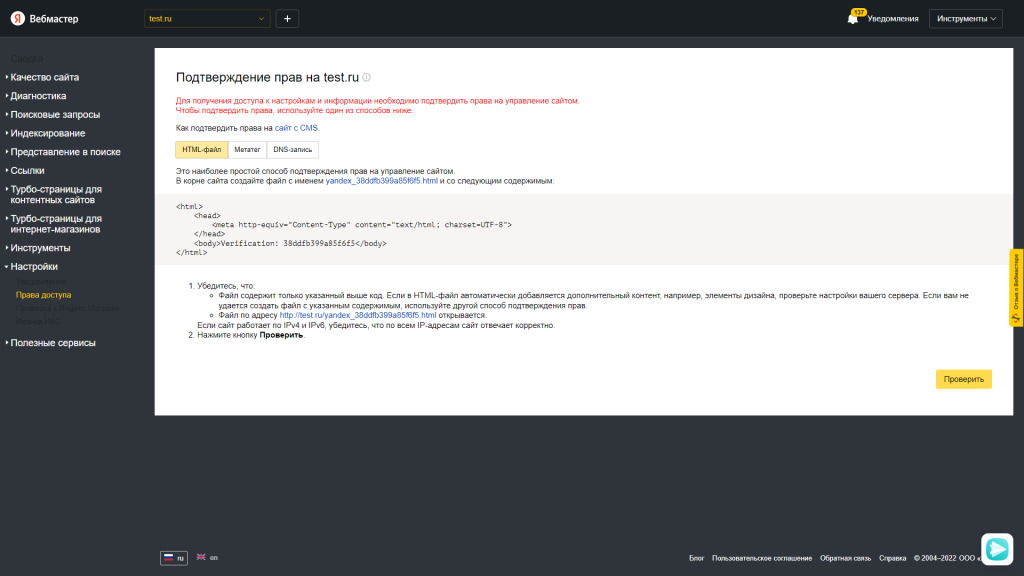Expand the Индексирование sidebar section
Image resolution: width=1024 pixels, height=576 pixels.
click(x=47, y=133)
